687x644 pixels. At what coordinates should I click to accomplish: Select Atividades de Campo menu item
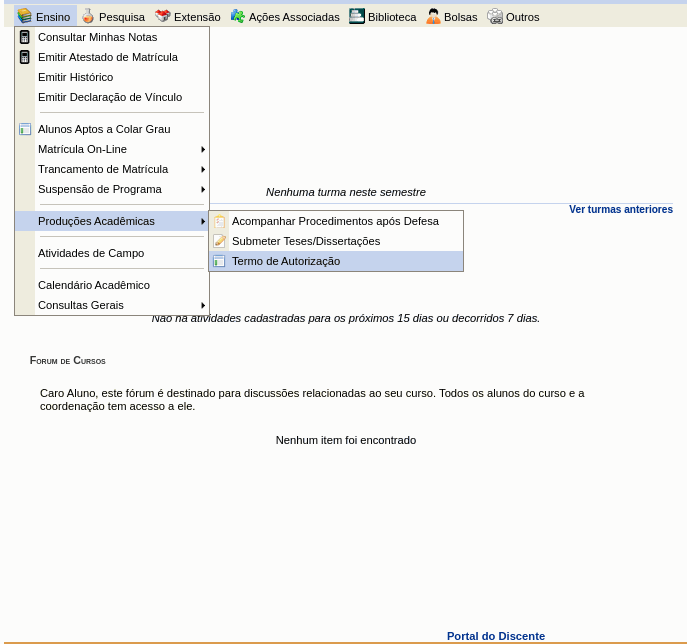coord(91,253)
